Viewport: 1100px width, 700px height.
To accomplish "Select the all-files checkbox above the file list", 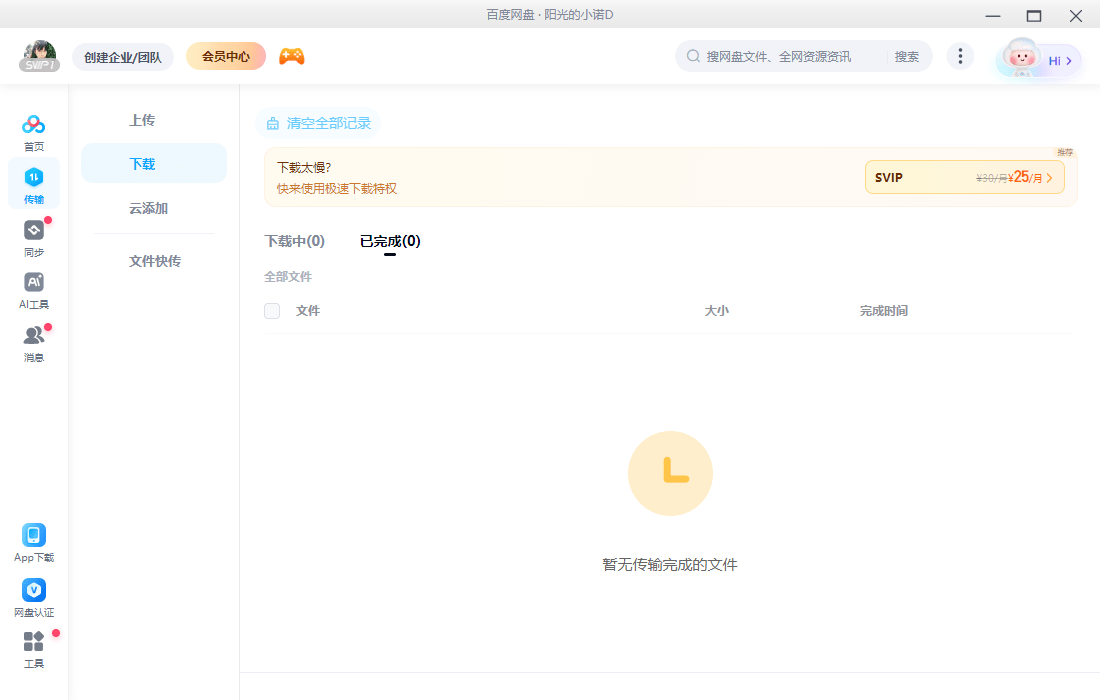I will pos(272,310).
